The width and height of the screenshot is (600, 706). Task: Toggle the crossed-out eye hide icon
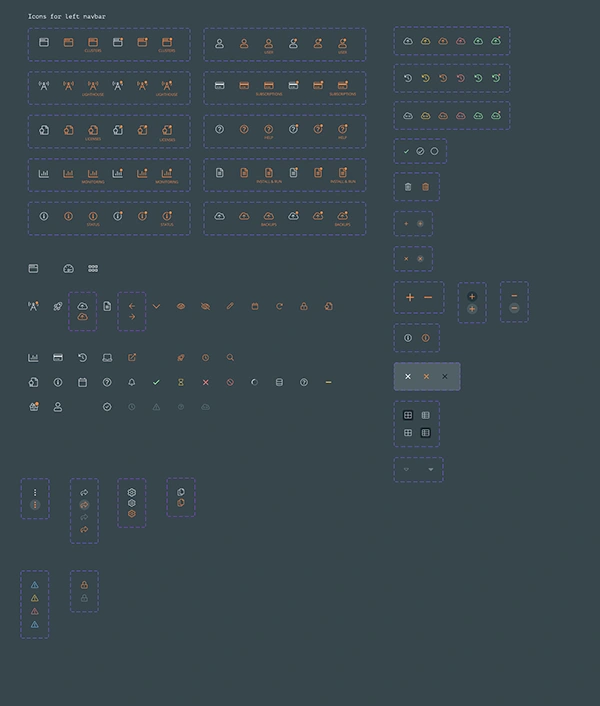[205, 306]
